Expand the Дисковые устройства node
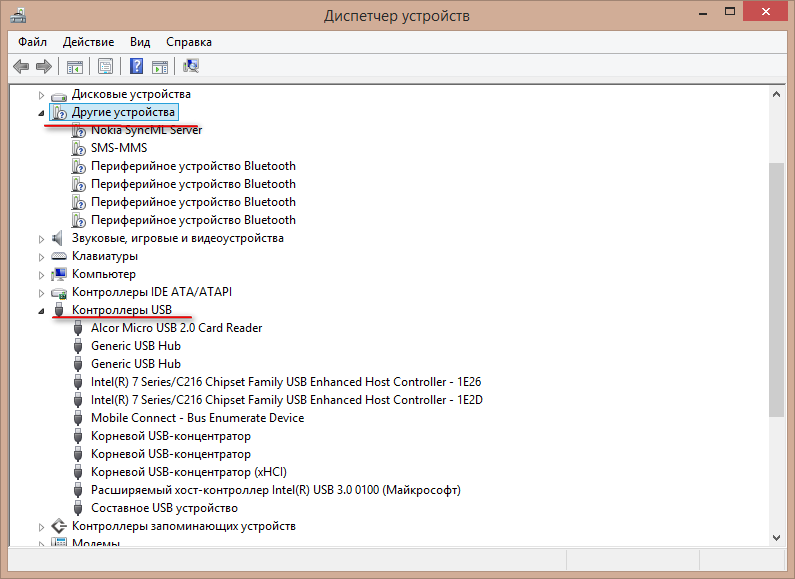 (x=42, y=95)
